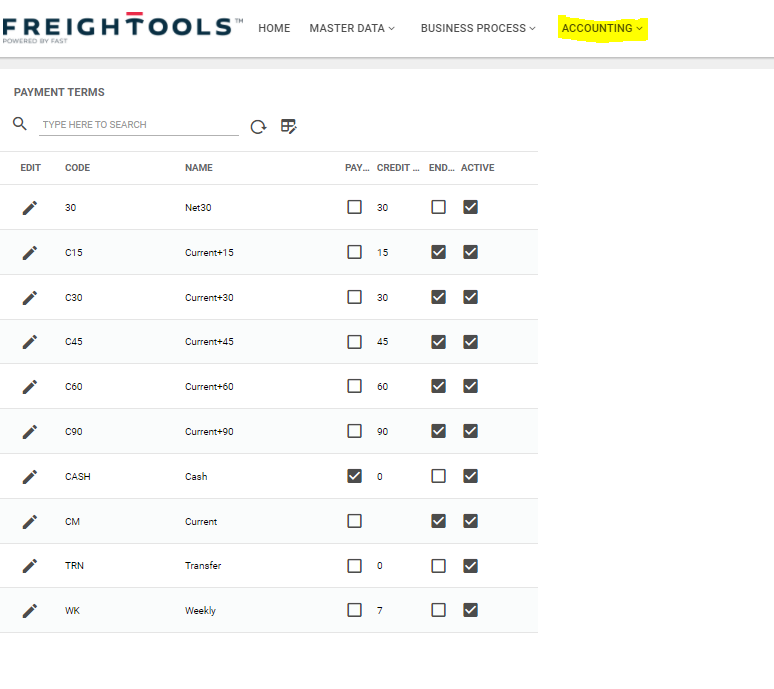Open edit pencil for Weekly row
This screenshot has height=689, width=774.
pos(30,611)
